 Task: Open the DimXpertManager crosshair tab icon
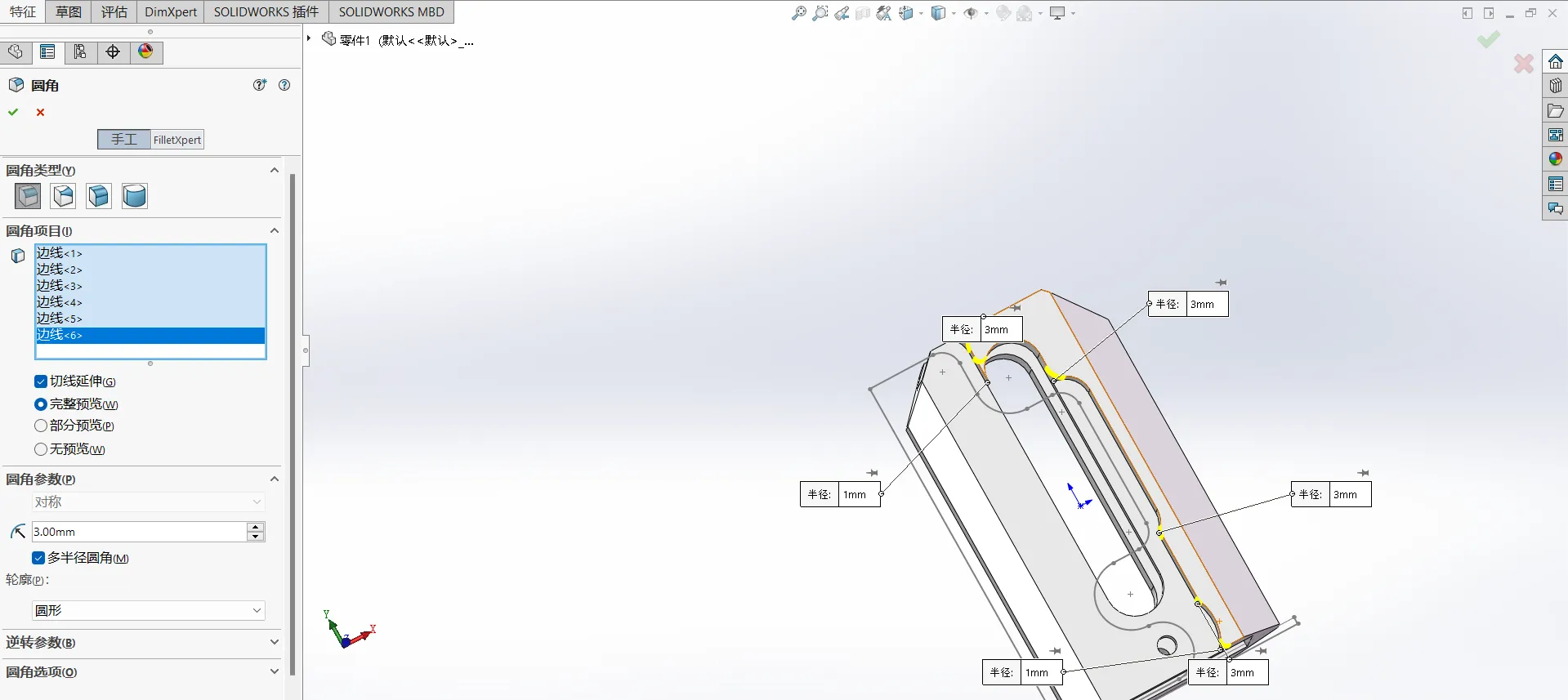click(113, 52)
